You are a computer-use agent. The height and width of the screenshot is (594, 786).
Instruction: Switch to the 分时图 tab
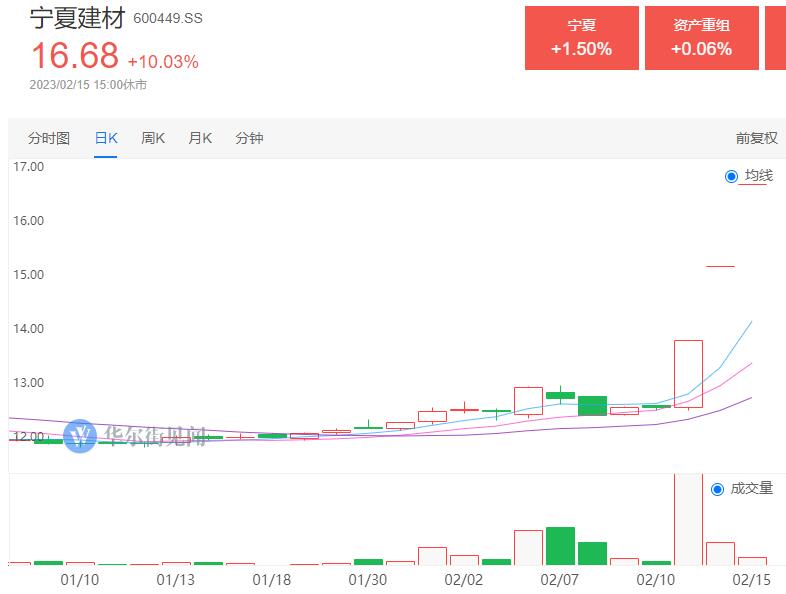[x=49, y=138]
